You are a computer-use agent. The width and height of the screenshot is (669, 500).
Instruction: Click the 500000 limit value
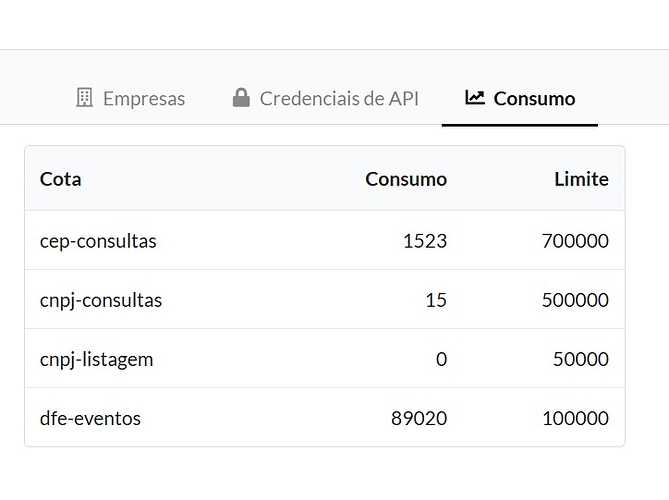click(x=575, y=300)
